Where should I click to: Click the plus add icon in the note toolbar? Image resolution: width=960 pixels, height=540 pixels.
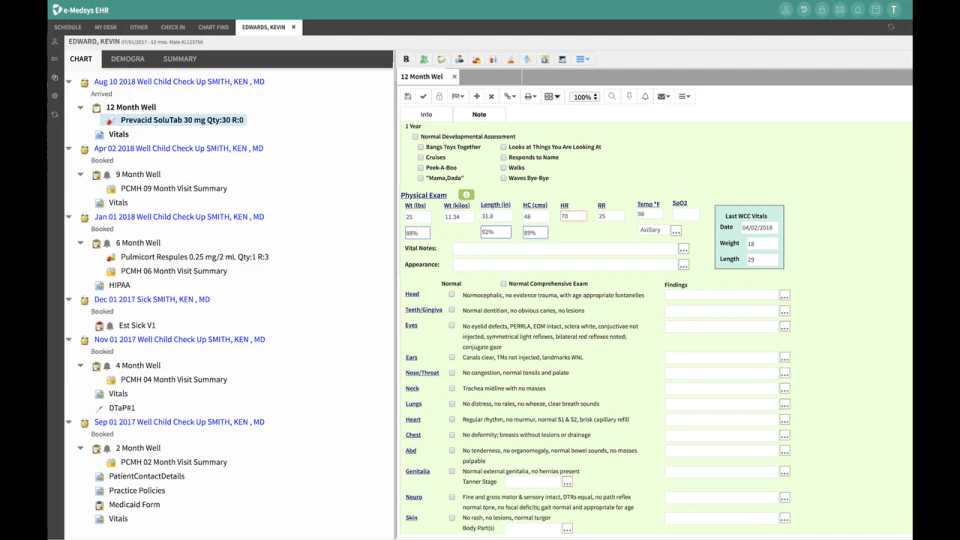[x=476, y=96]
